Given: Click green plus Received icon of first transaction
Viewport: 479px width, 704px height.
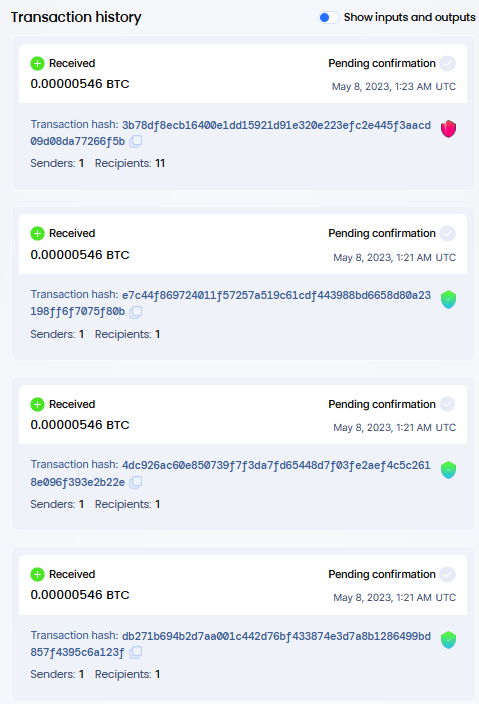Looking at the screenshot, I should pos(37,63).
